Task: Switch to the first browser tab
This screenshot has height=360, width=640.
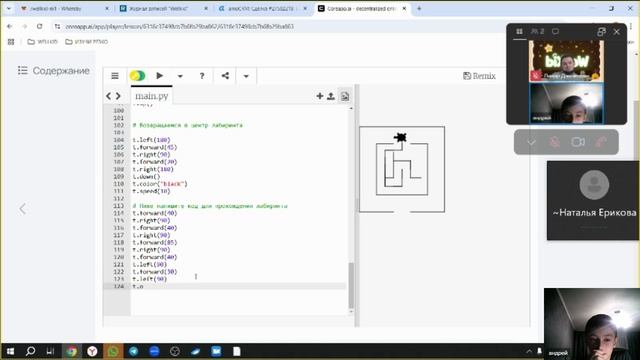Action: pos(64,8)
